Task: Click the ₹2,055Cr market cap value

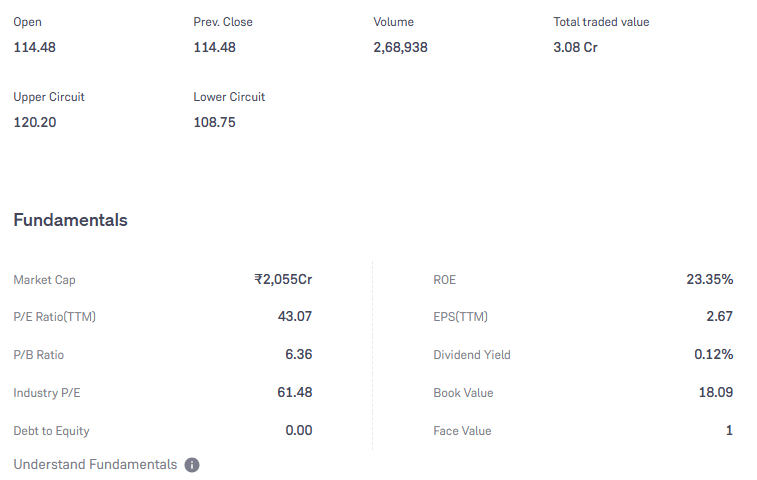Action: (283, 280)
